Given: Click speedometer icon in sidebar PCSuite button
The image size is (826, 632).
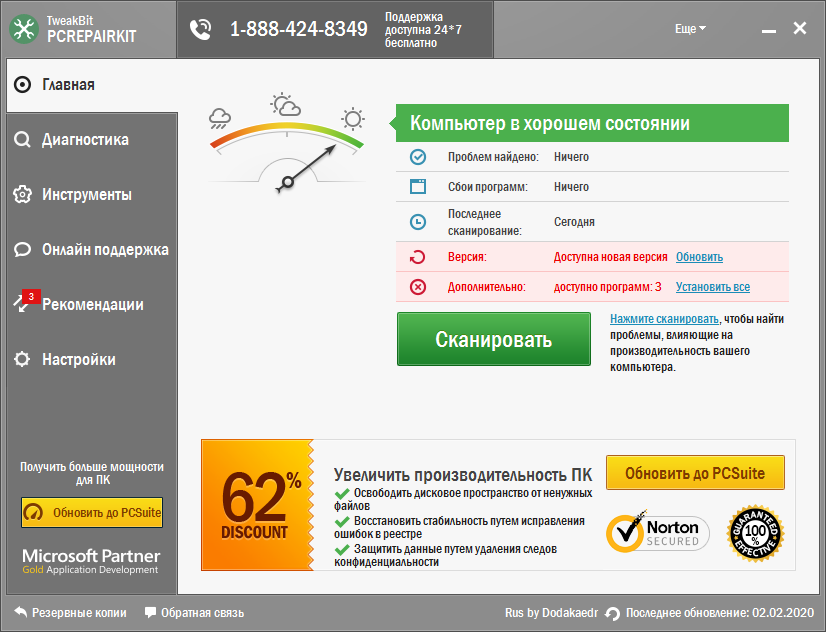Looking at the screenshot, I should (34, 512).
